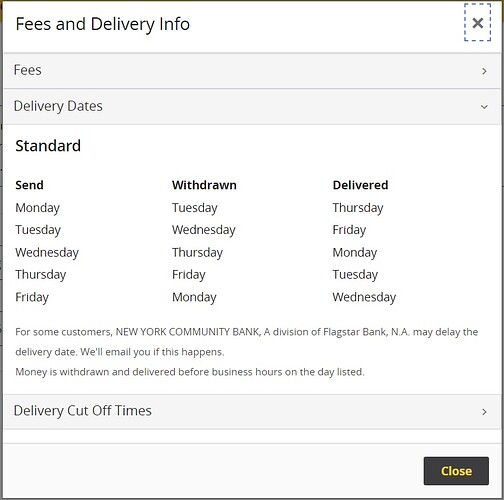Viewport: 504px width, 500px height.
Task: Click the down chevron beside Delivery Dates
Action: (x=484, y=107)
